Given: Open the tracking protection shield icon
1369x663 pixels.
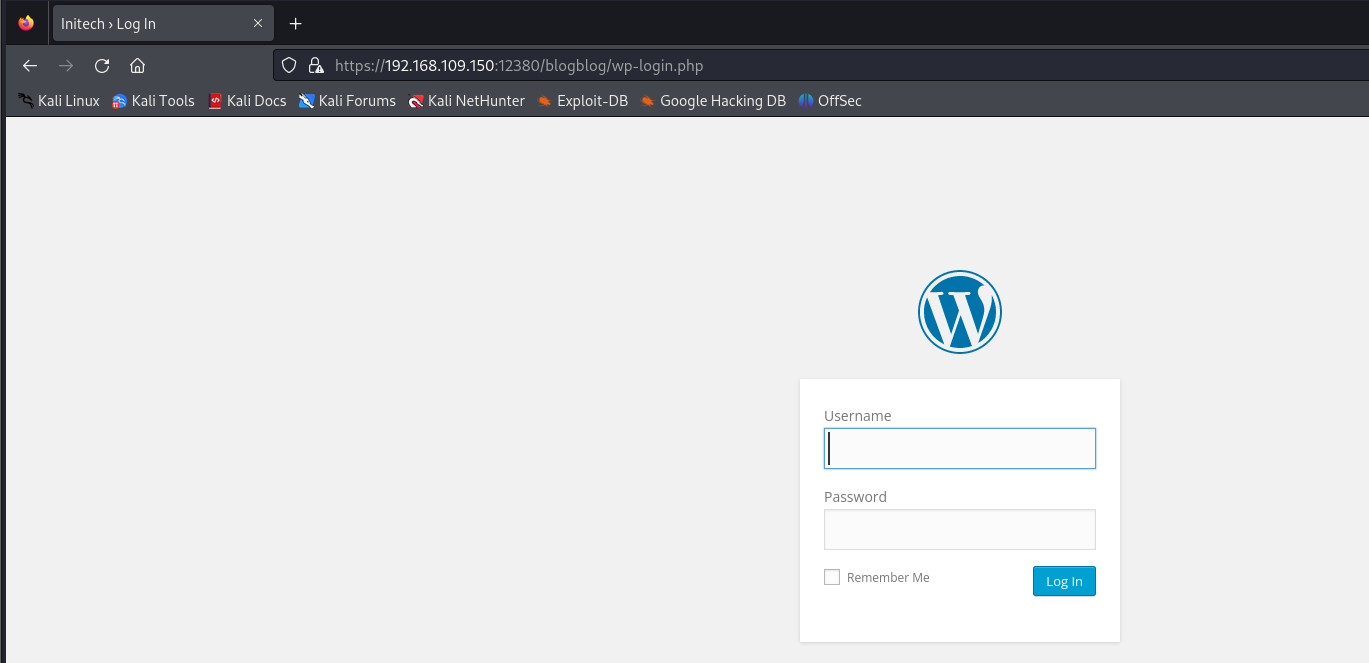Looking at the screenshot, I should click(x=289, y=66).
